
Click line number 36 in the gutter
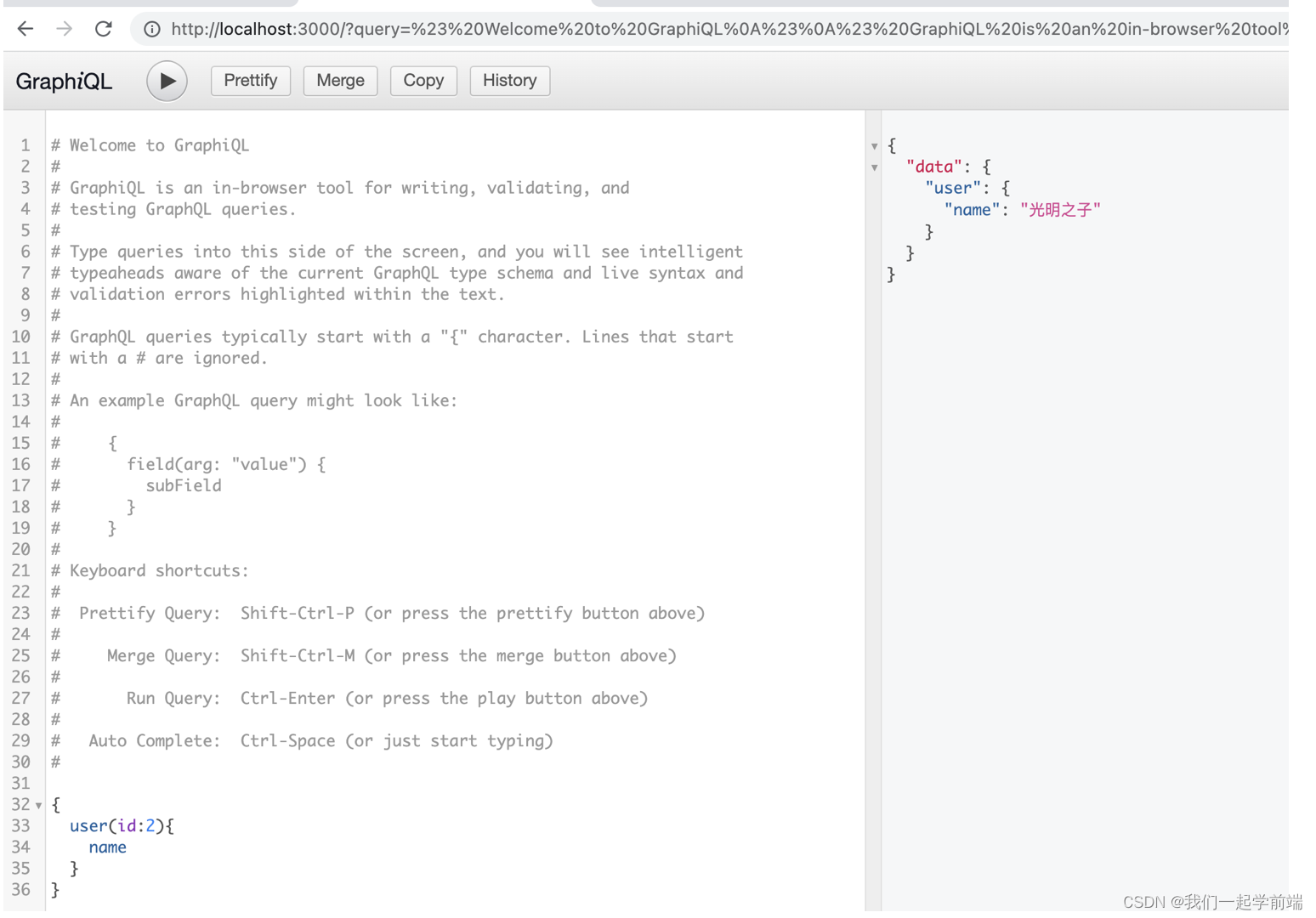(21, 890)
